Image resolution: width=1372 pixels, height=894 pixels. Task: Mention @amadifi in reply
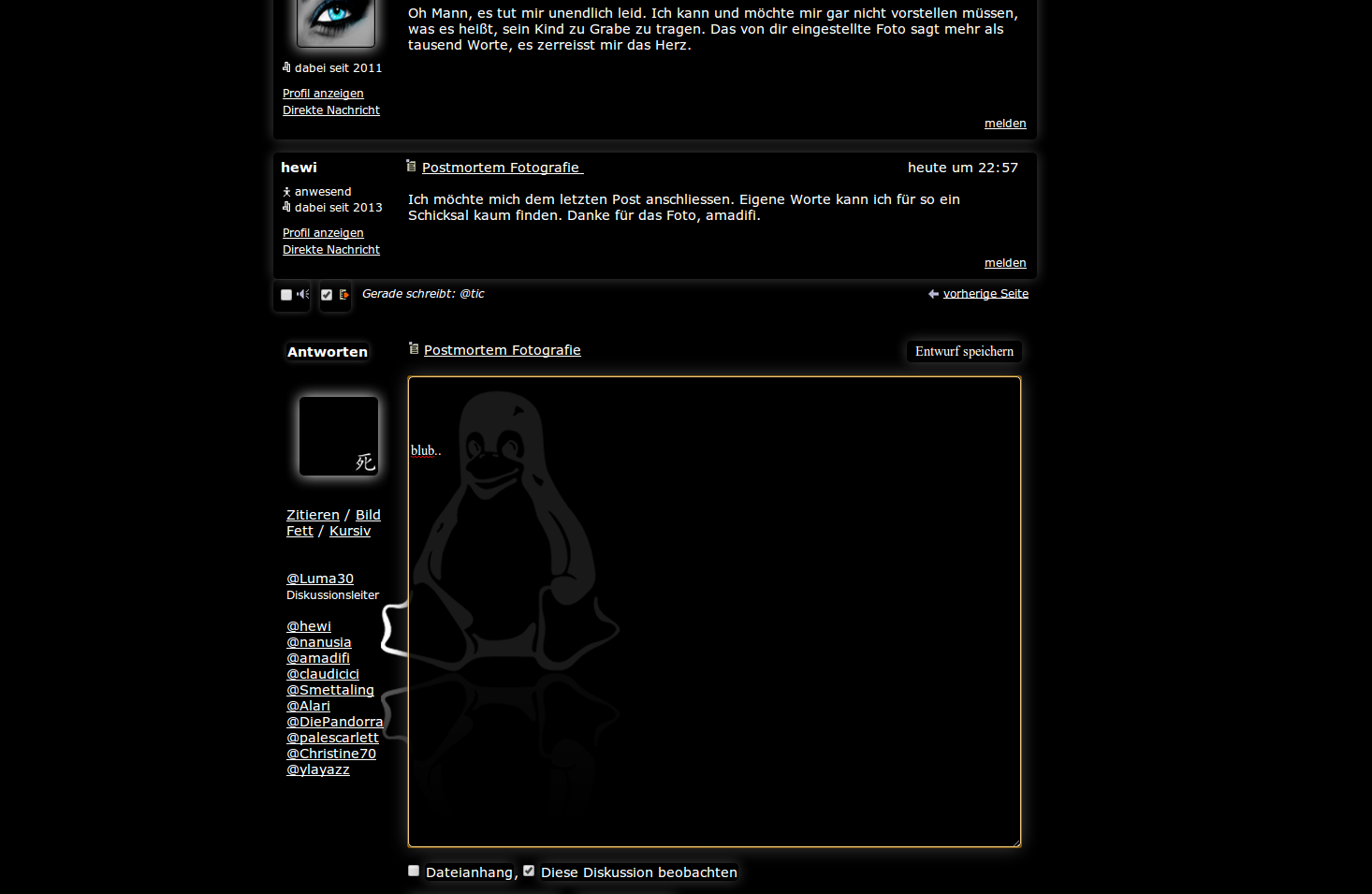(318, 658)
